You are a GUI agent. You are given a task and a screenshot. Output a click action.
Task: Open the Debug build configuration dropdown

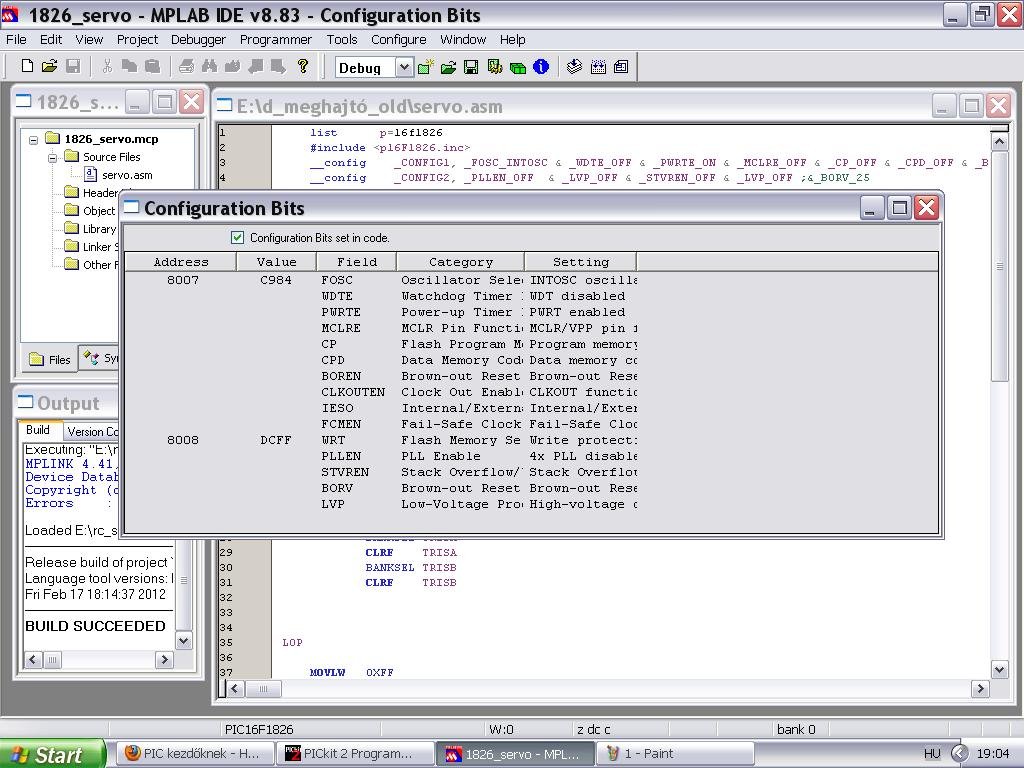[404, 67]
